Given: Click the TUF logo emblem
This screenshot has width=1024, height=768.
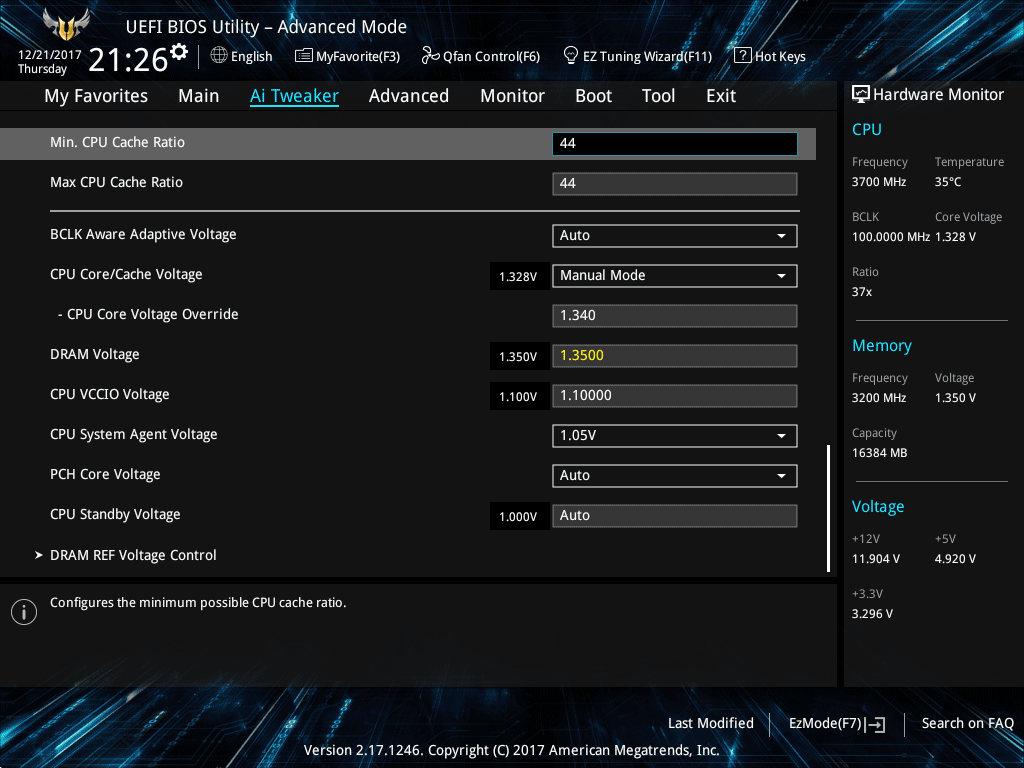Looking at the screenshot, I should tap(65, 25).
